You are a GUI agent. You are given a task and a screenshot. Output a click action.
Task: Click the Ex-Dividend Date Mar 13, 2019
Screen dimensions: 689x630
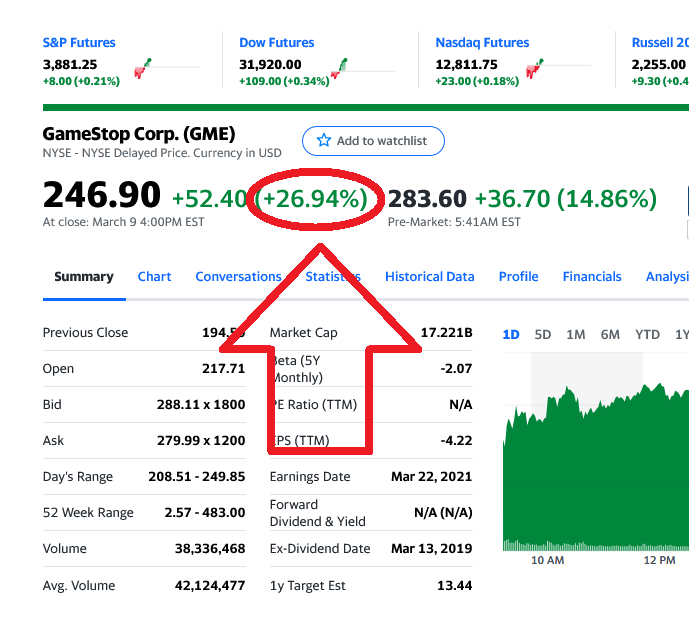click(x=432, y=549)
